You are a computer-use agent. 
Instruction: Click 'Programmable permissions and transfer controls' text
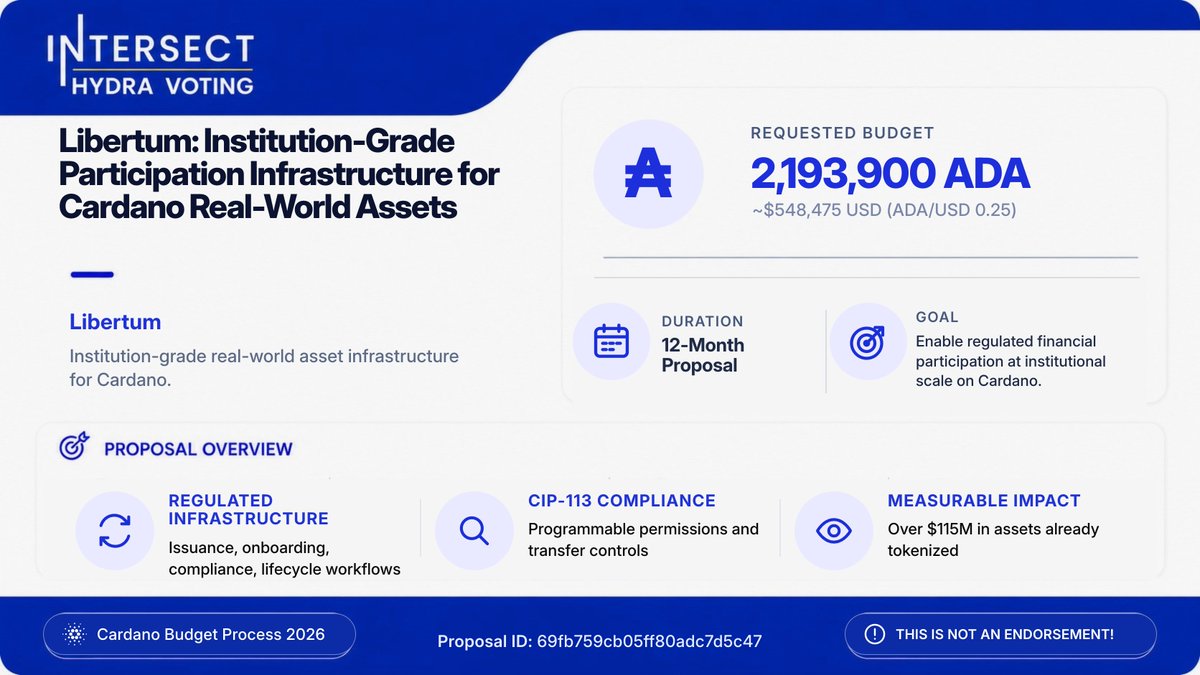point(643,540)
